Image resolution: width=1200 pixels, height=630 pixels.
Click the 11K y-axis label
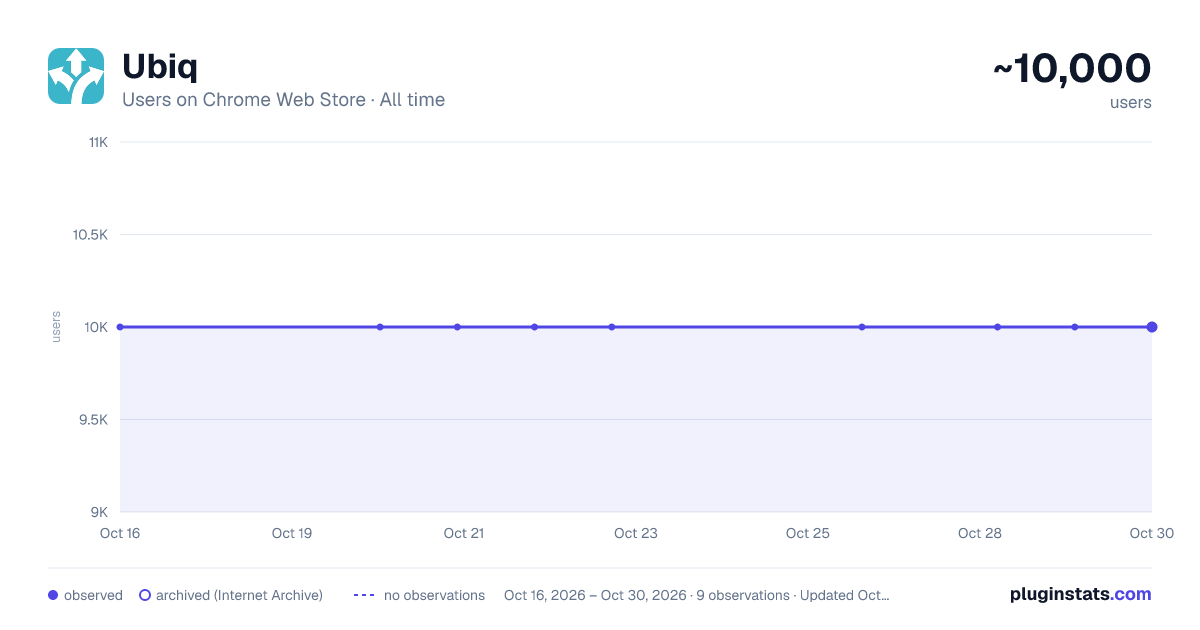(x=98, y=142)
